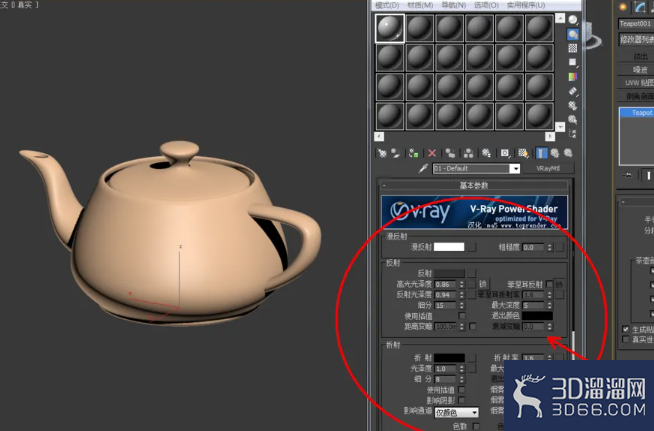Screen dimensions: 654x431
Task: Click the Video Color Check icon
Action: [x=573, y=77]
